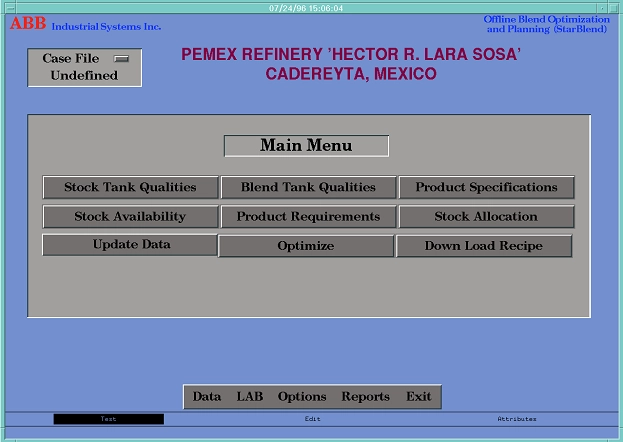Click the 'Undefined' case file value
Viewport: 623px width, 442px height.
(x=84, y=76)
